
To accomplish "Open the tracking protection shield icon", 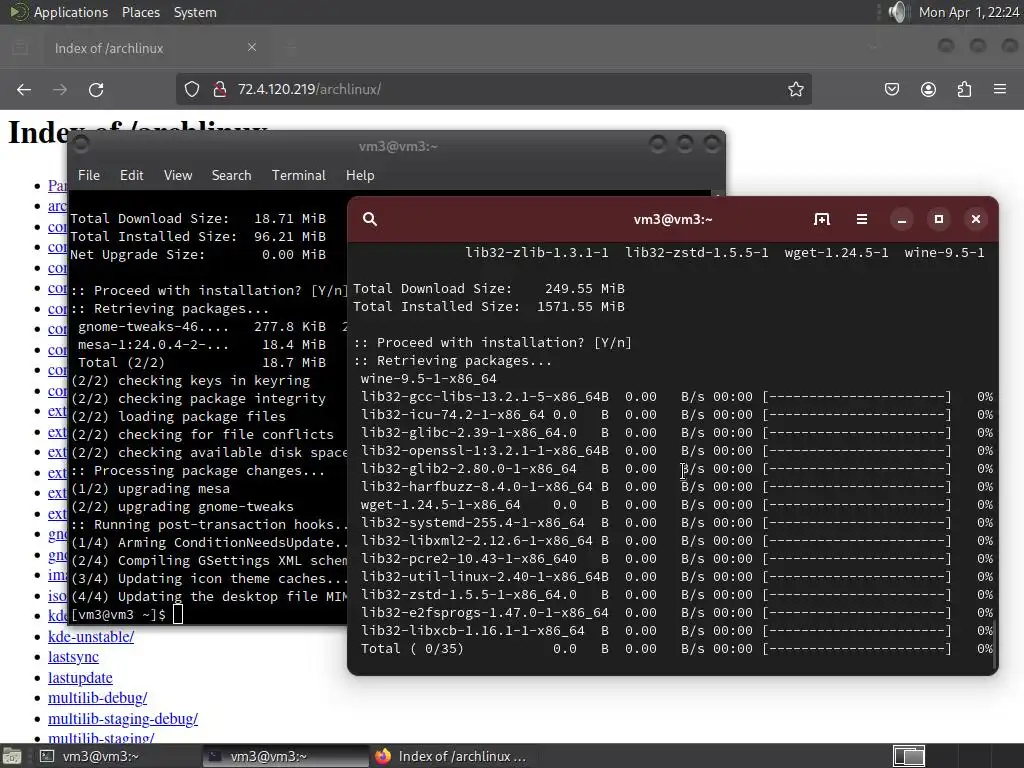I will (191, 89).
